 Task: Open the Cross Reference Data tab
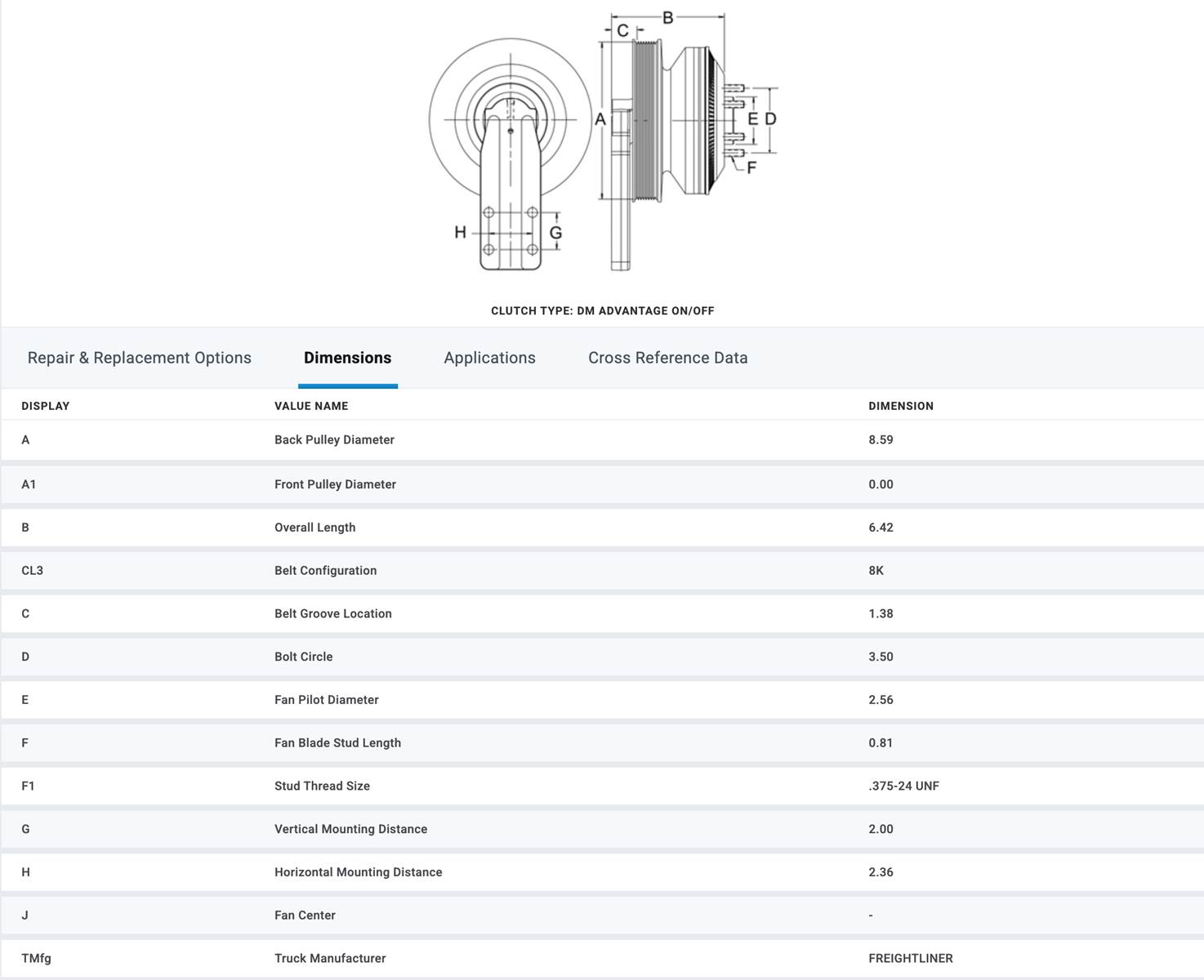[x=667, y=358]
